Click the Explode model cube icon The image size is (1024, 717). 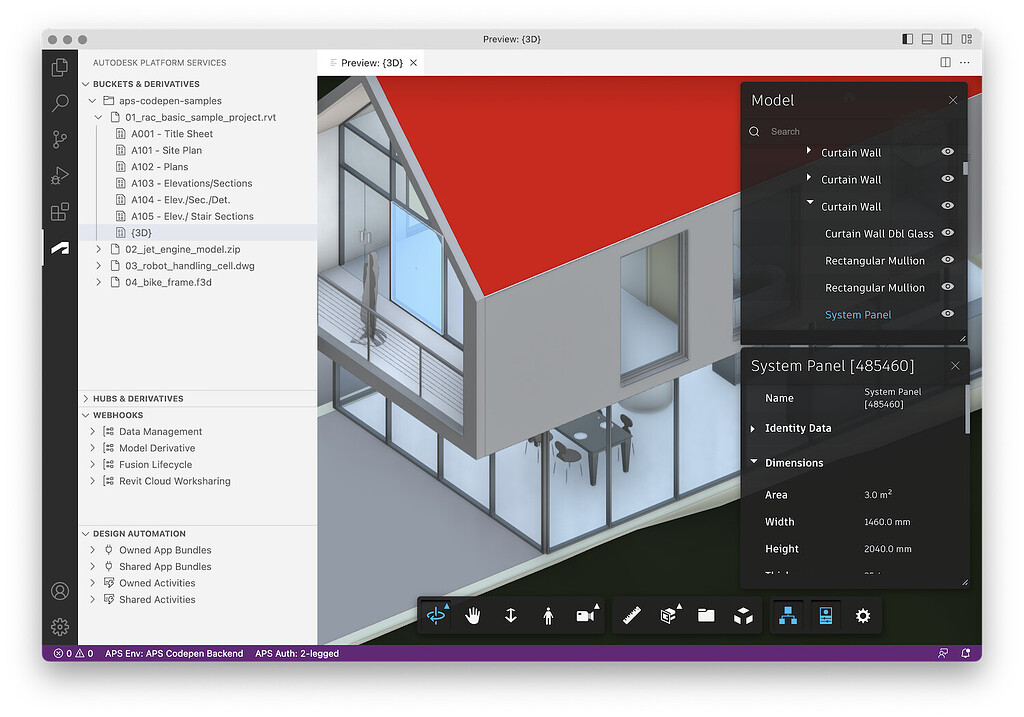[743, 617]
